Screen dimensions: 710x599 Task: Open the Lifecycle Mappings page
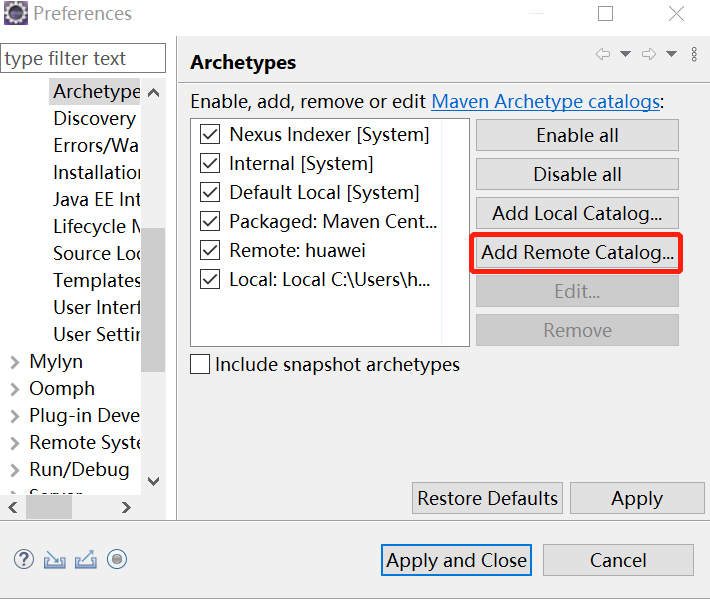96,227
